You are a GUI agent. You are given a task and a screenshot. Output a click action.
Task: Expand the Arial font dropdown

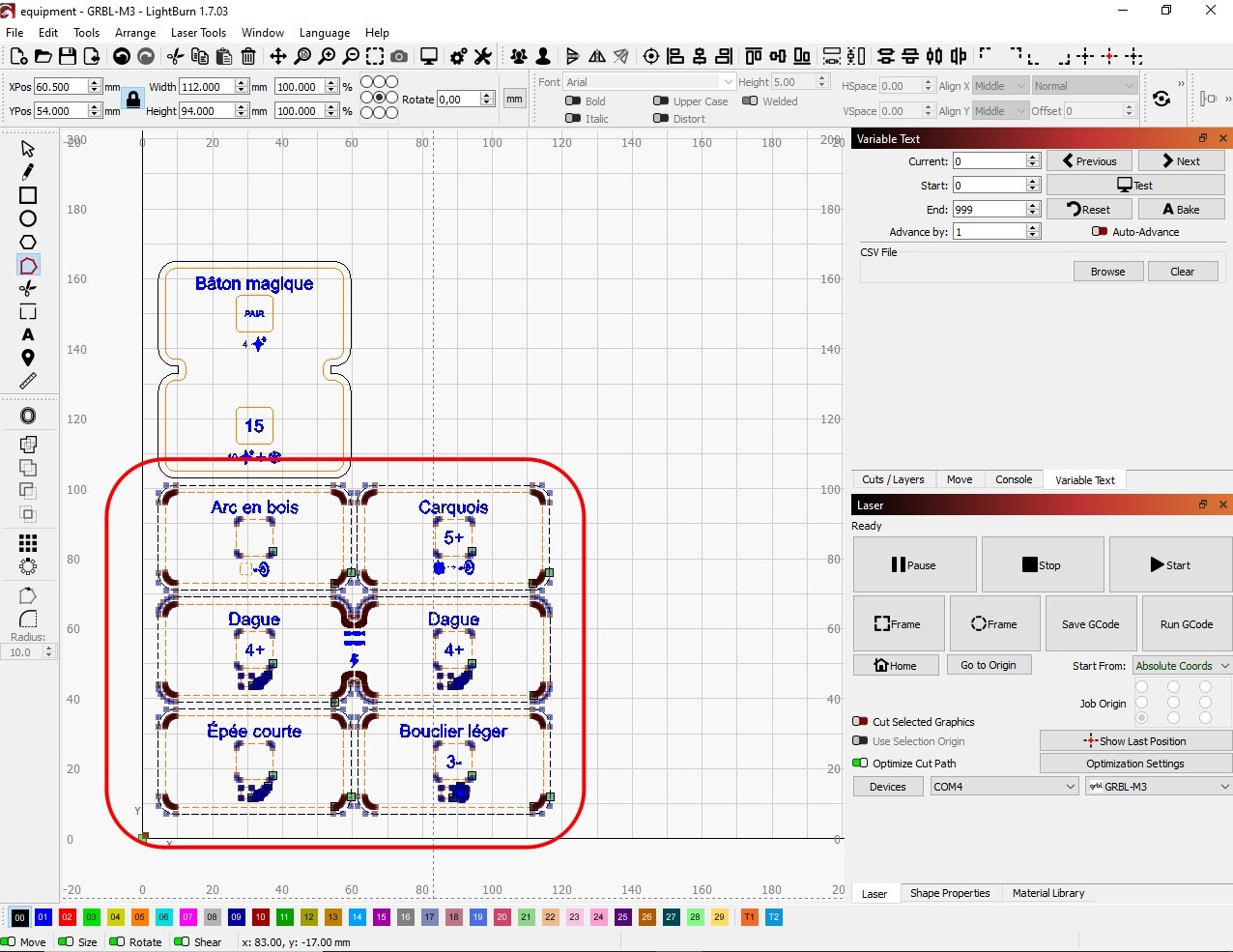(649, 82)
